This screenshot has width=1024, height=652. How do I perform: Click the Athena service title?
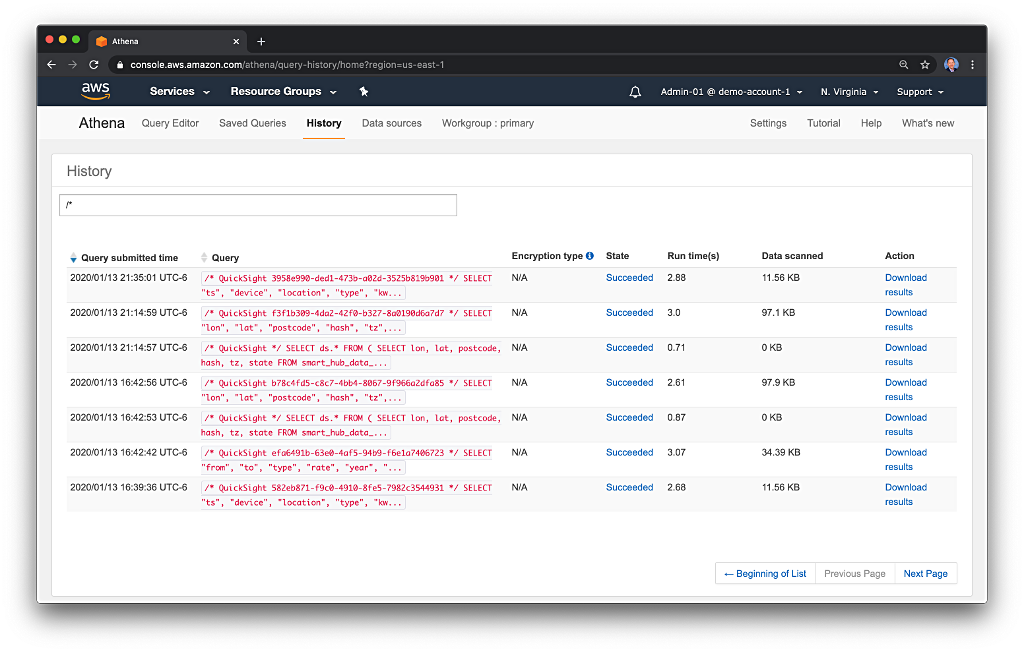[101, 123]
